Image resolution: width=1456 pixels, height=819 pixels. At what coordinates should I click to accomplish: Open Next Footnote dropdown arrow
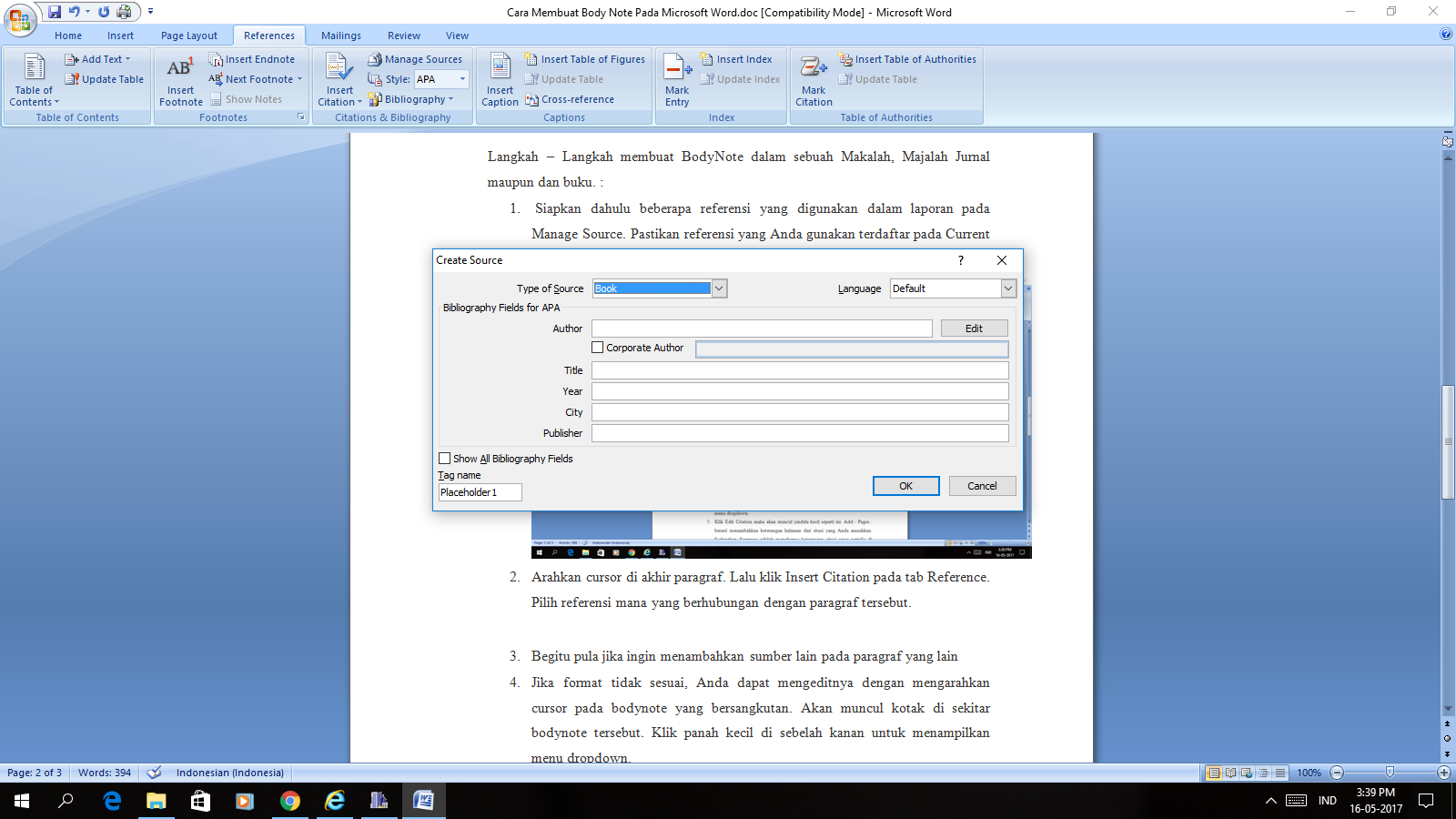pos(299,79)
